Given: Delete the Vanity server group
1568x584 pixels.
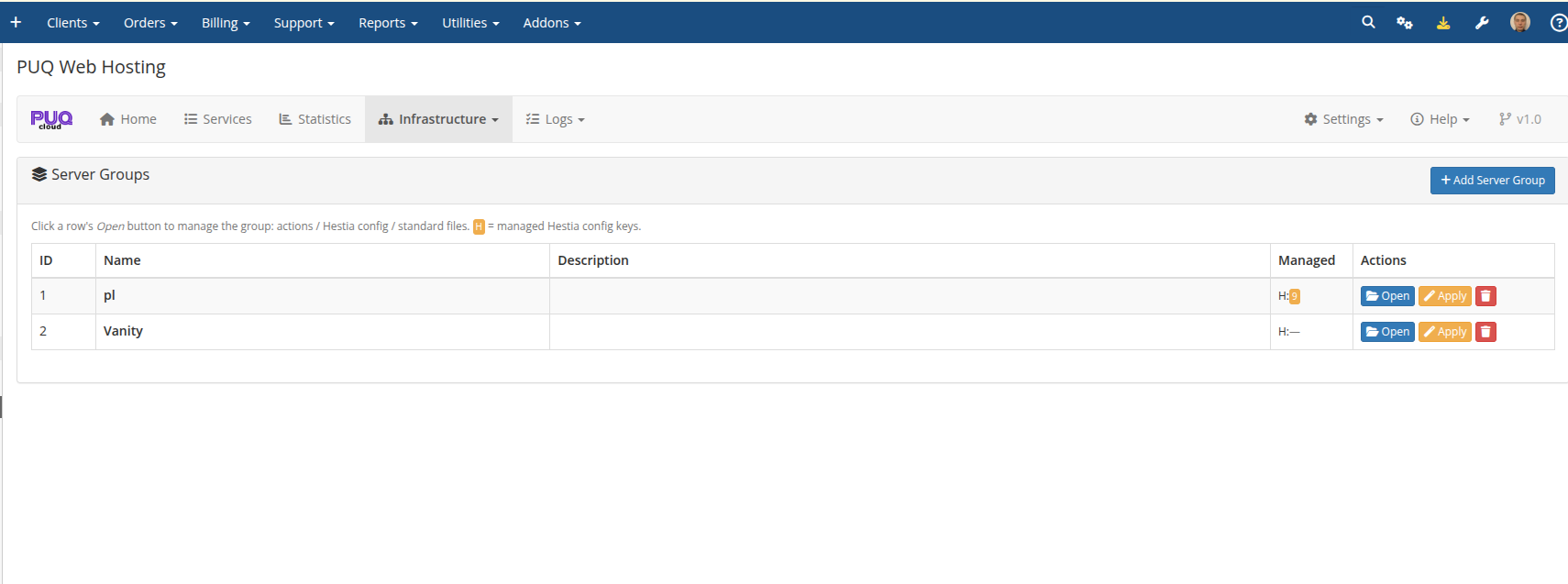Looking at the screenshot, I should tap(1485, 332).
